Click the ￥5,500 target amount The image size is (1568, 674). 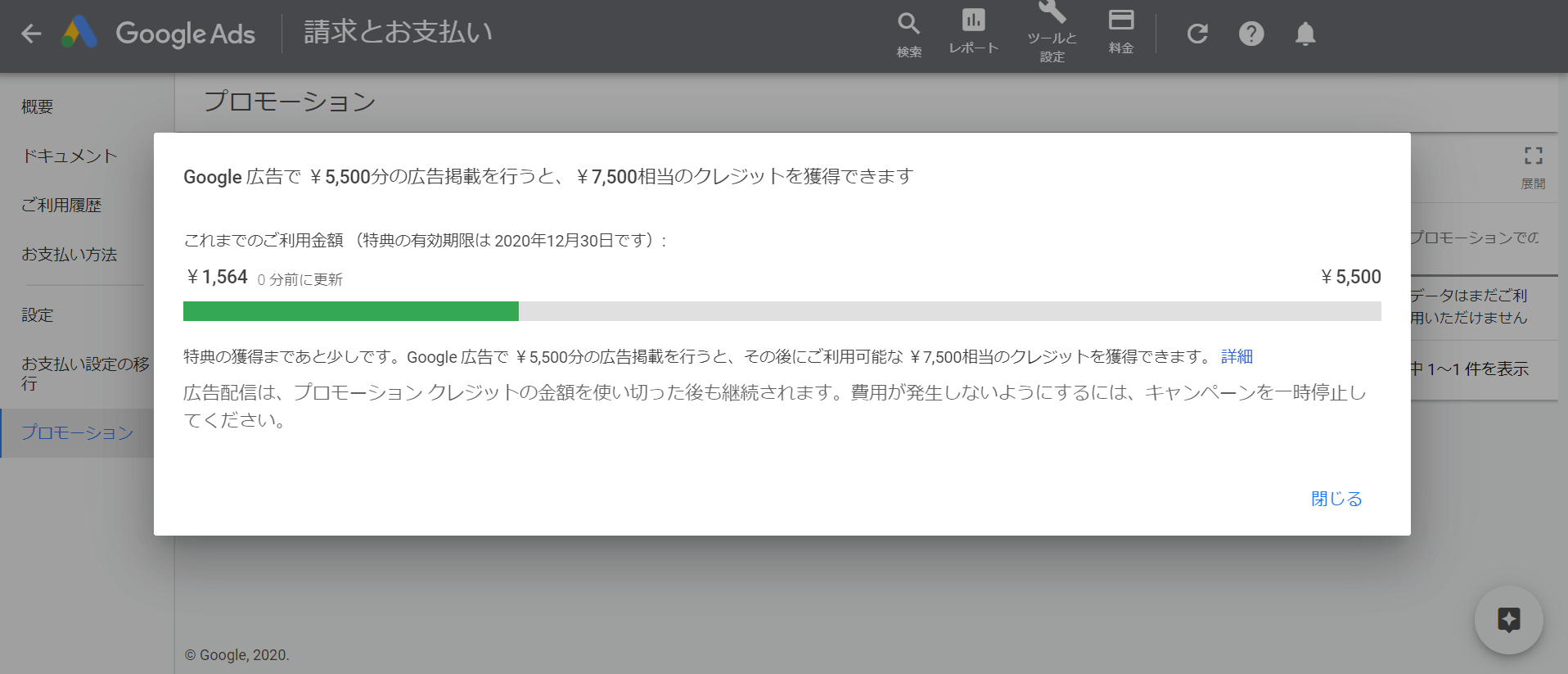[x=1350, y=277]
